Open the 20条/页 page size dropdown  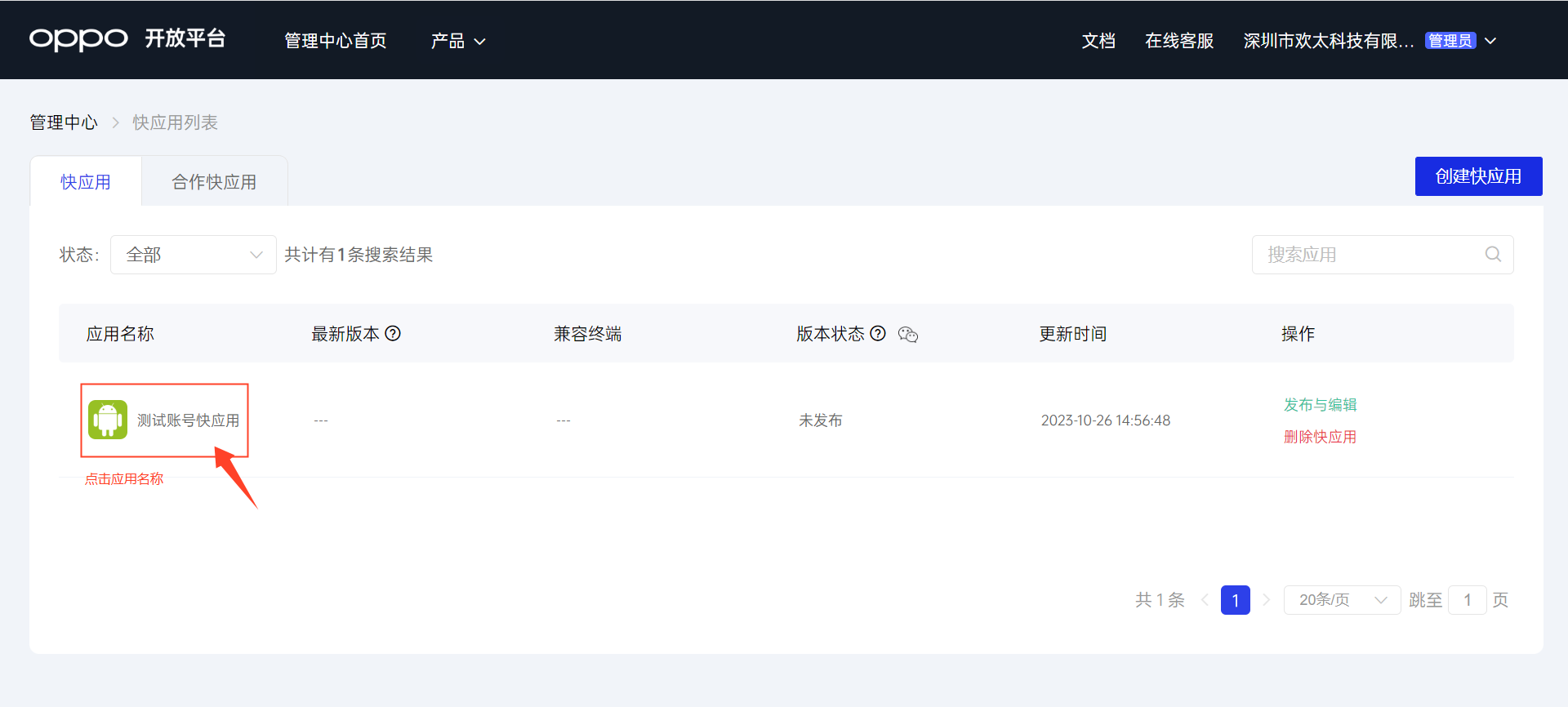[x=1342, y=600]
